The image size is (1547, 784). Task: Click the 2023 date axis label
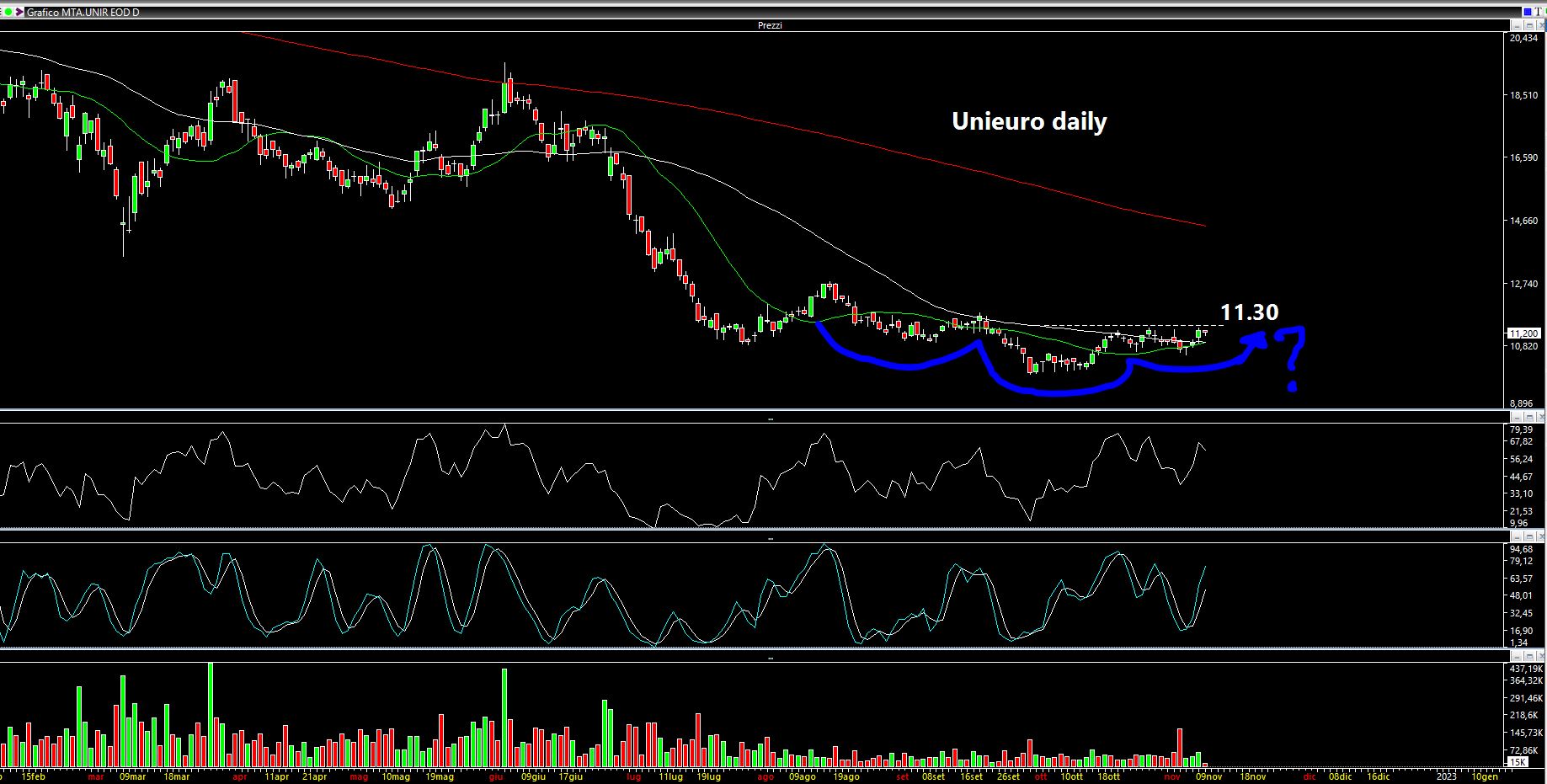click(1446, 777)
